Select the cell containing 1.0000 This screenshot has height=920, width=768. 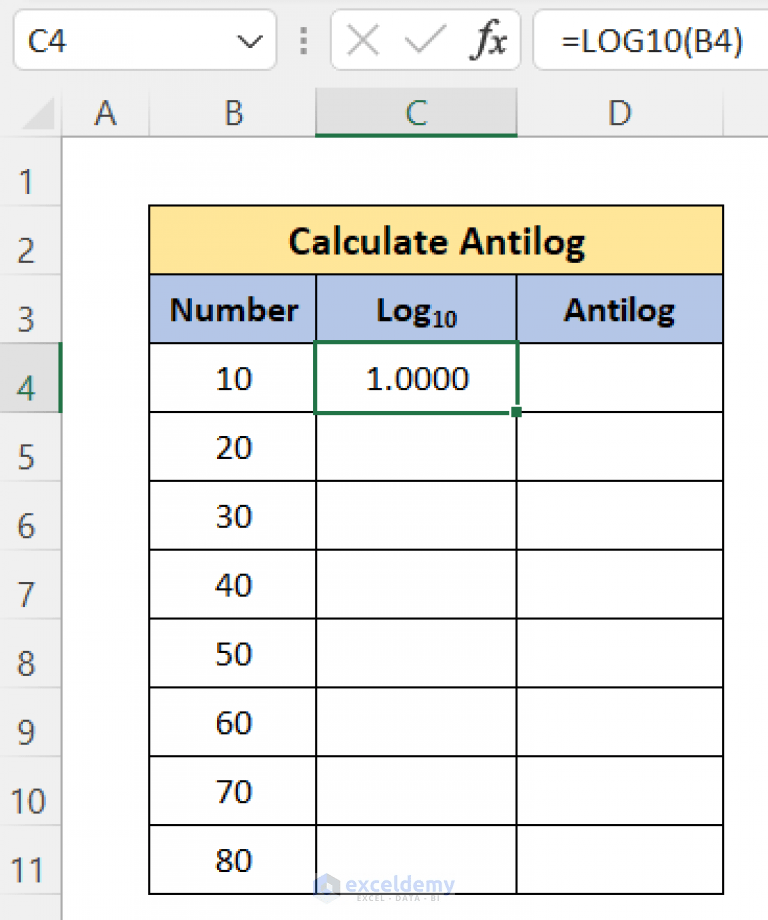tap(416, 378)
